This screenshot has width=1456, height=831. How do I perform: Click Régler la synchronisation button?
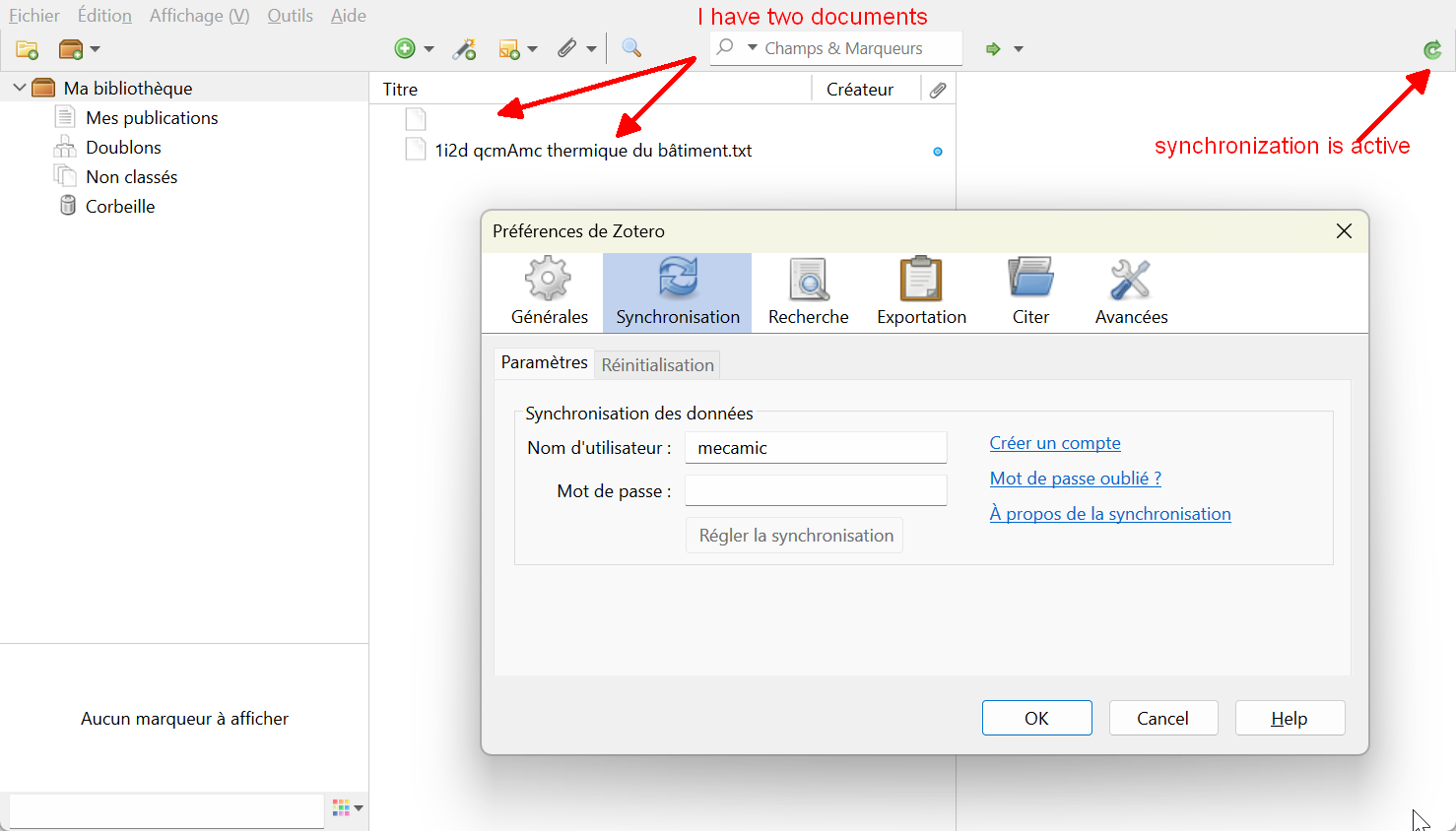point(795,536)
